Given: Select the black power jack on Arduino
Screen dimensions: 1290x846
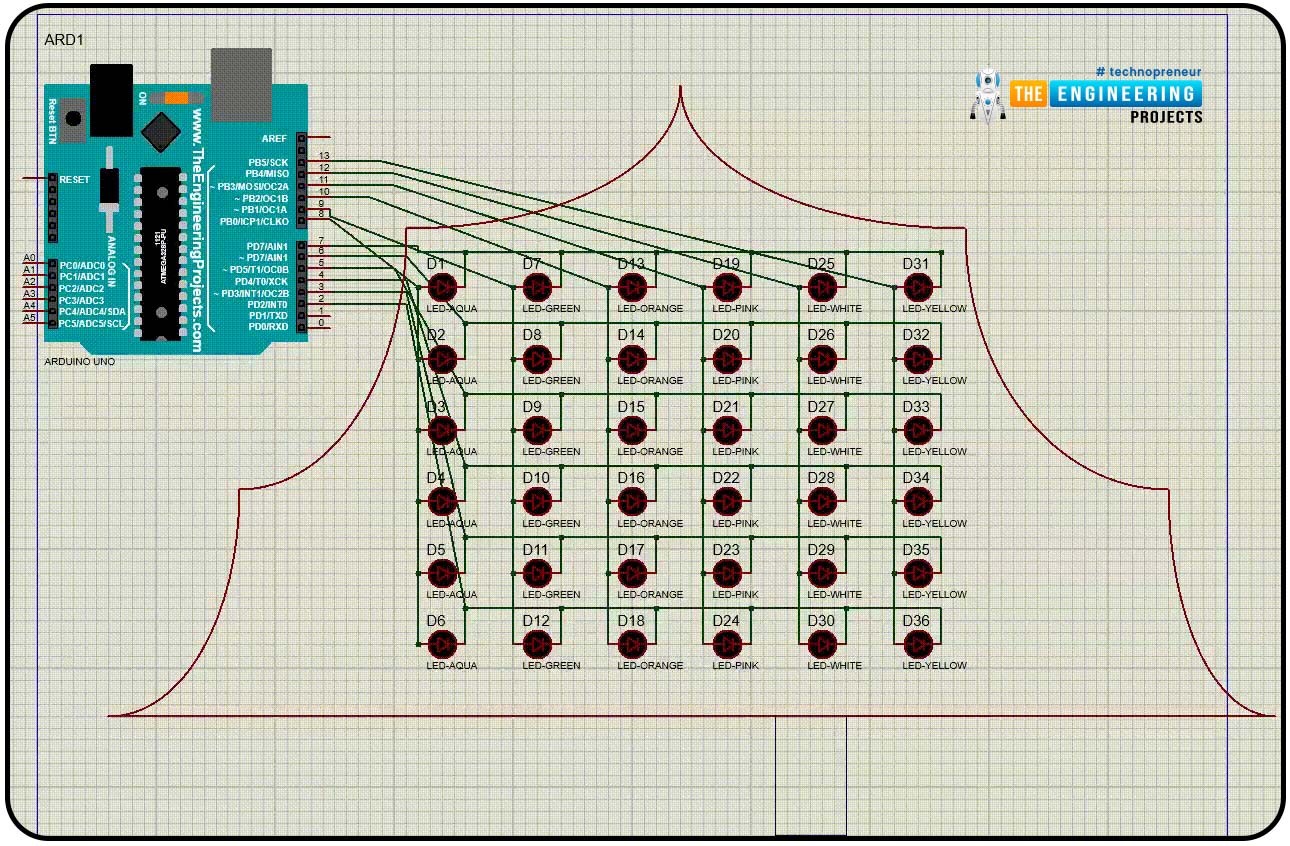Looking at the screenshot, I should pos(110,100).
